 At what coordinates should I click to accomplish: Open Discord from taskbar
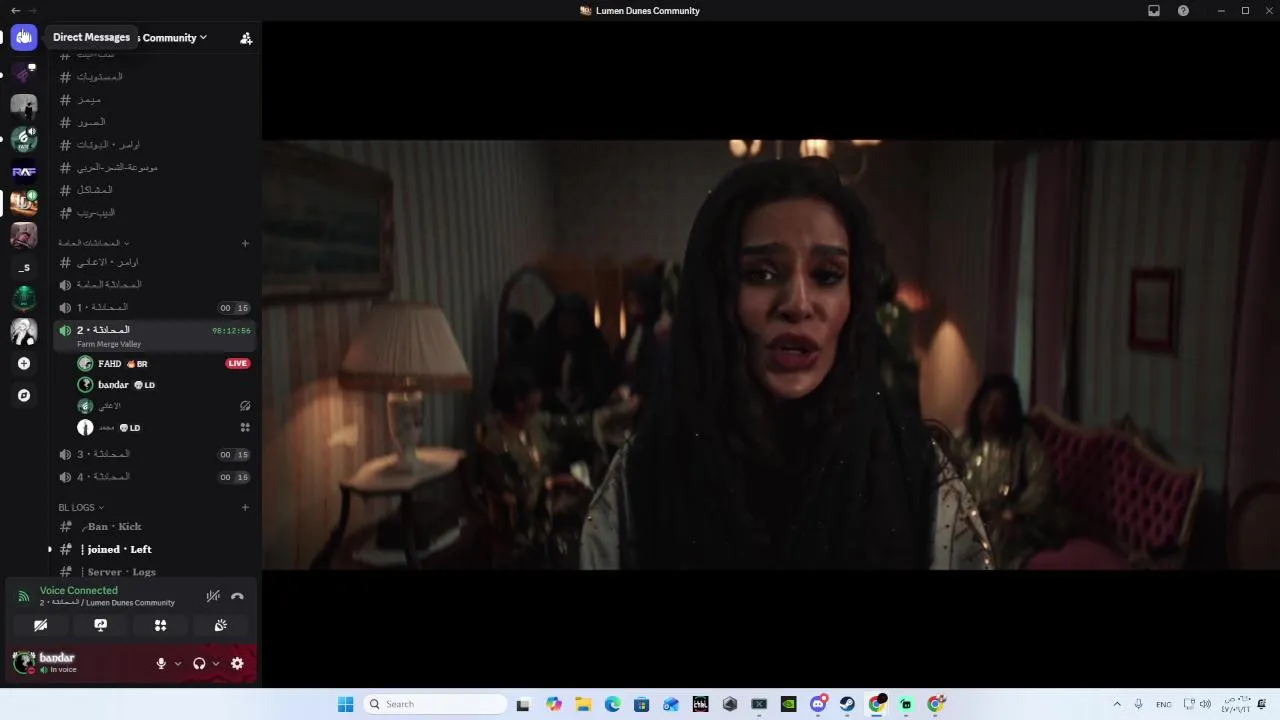coord(818,704)
